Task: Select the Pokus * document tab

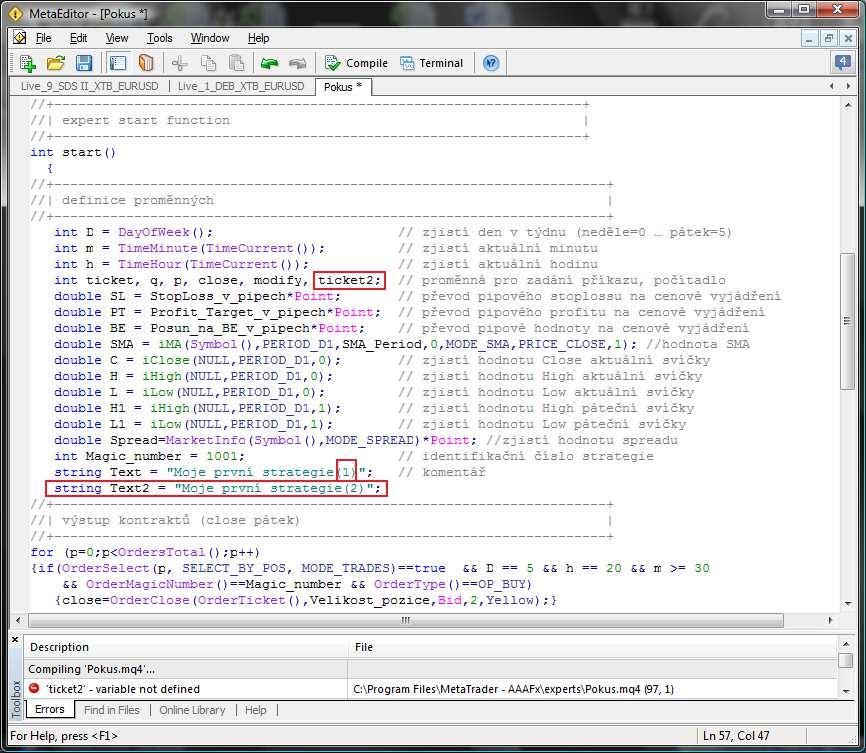Action: tap(343, 87)
